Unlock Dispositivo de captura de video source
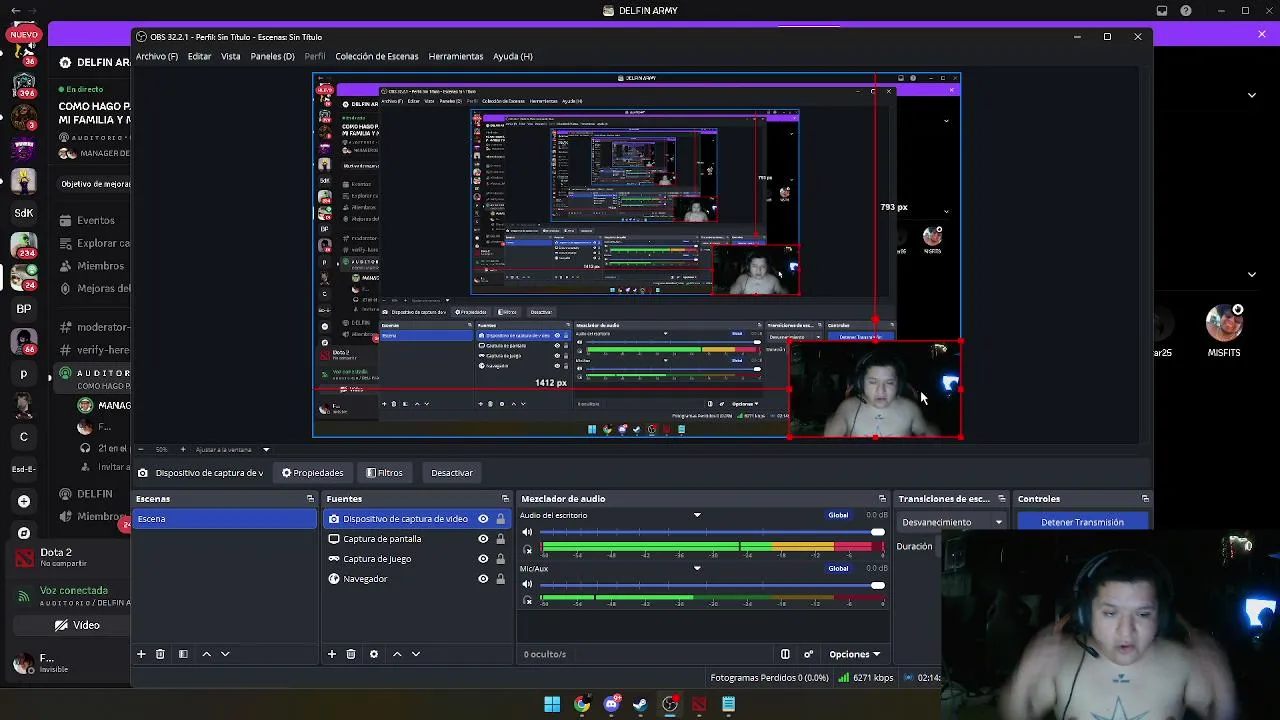Image resolution: width=1280 pixels, height=720 pixels. tap(500, 519)
